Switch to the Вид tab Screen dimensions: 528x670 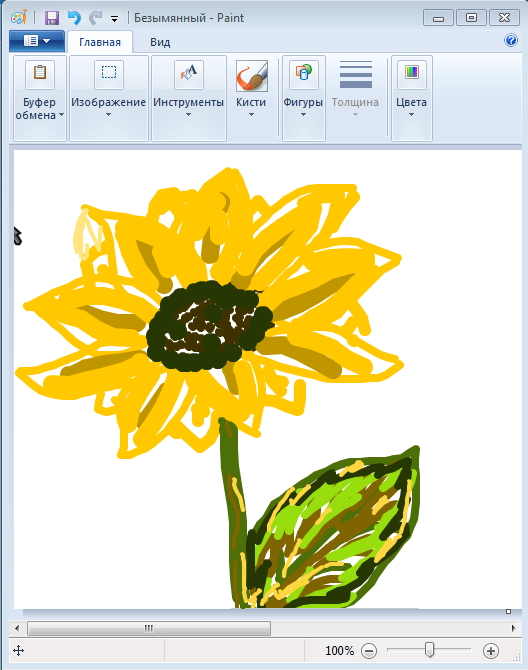160,42
